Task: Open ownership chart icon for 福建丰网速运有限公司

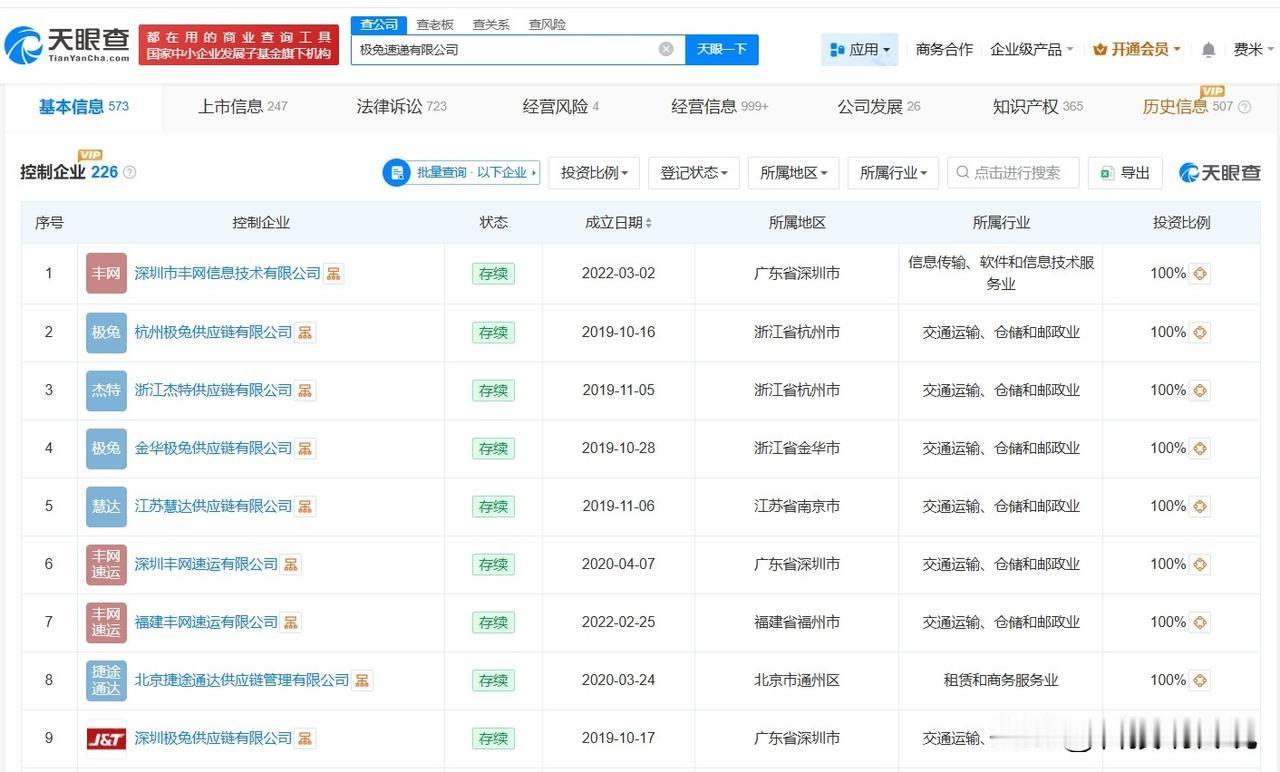Action: pos(291,622)
